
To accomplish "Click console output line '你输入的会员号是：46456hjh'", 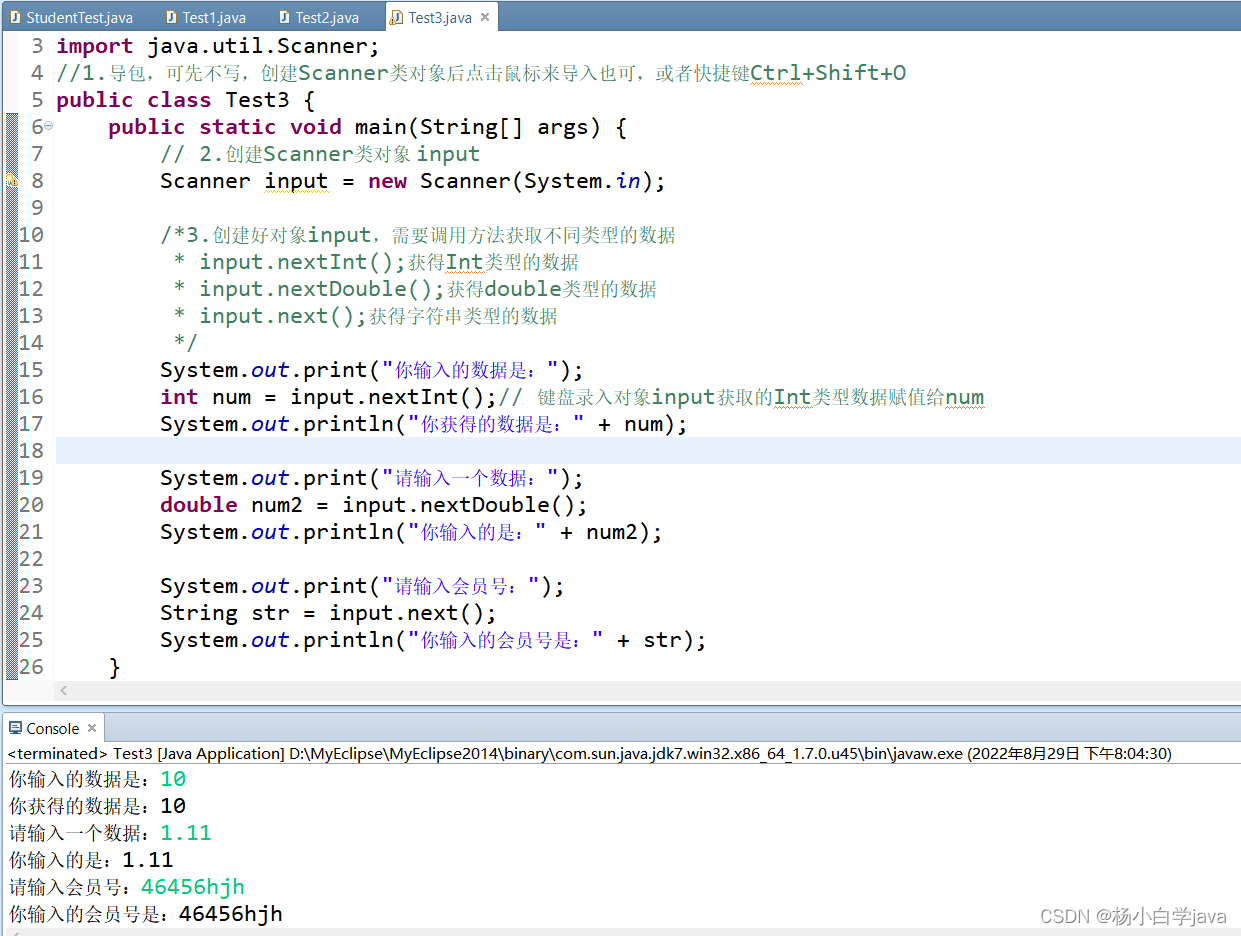I will [x=146, y=914].
